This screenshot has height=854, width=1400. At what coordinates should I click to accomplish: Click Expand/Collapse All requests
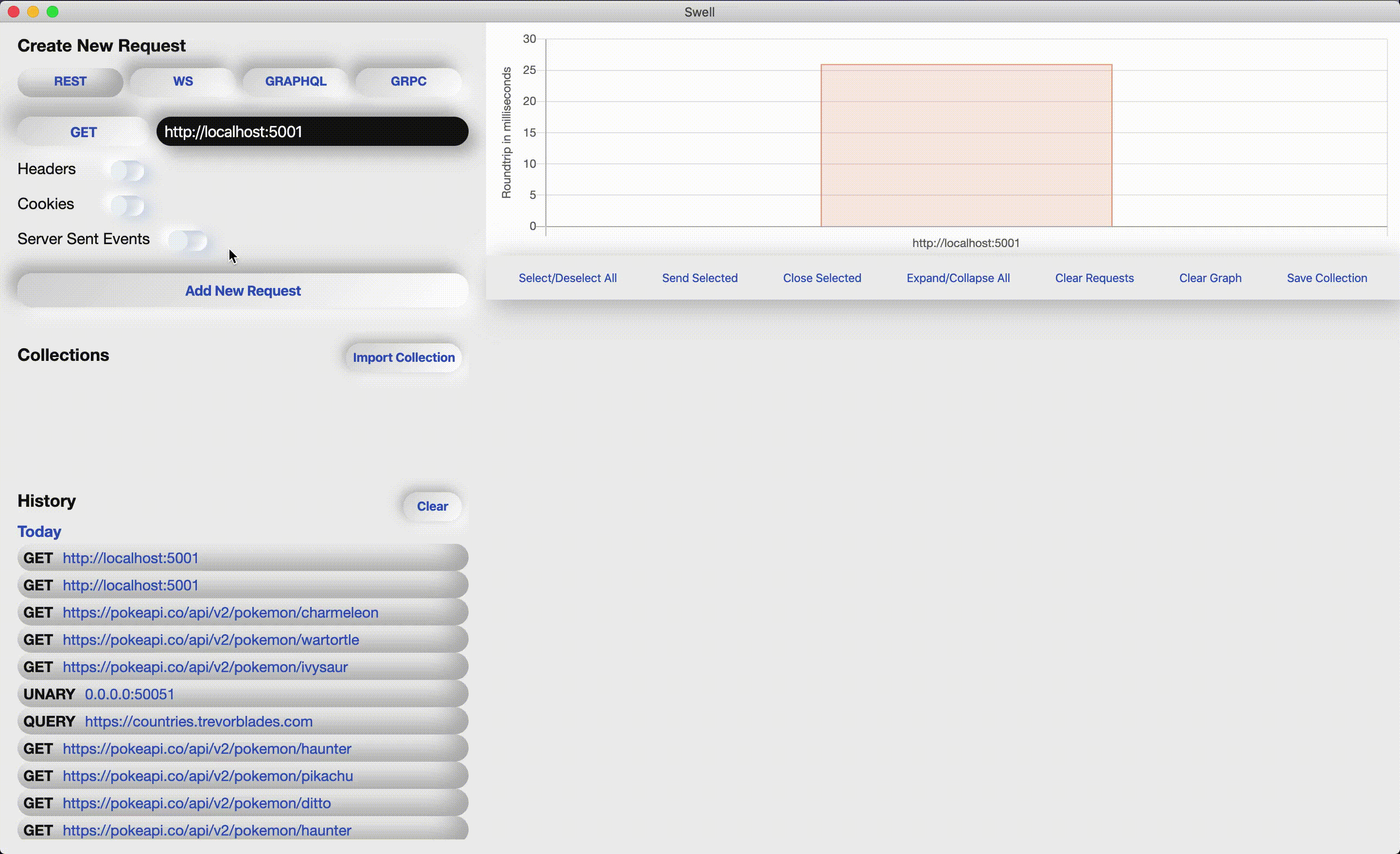(x=958, y=278)
